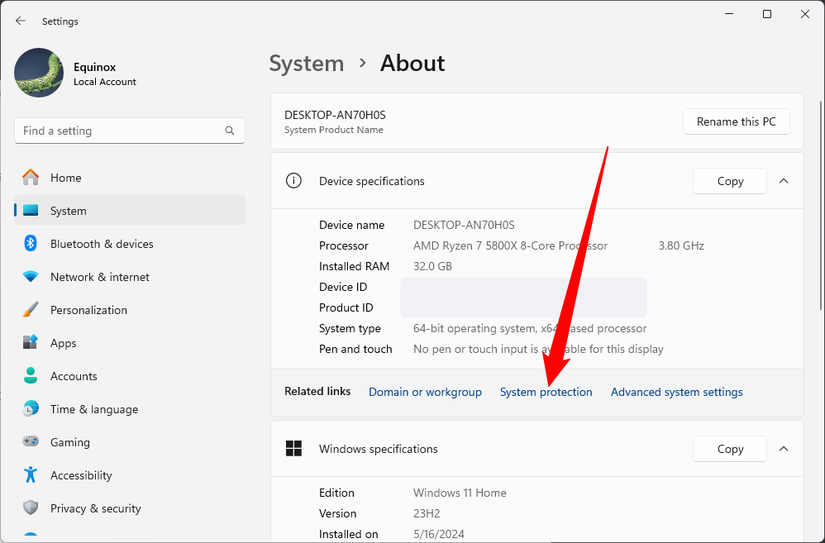Click the Accounts person icon

coord(31,376)
